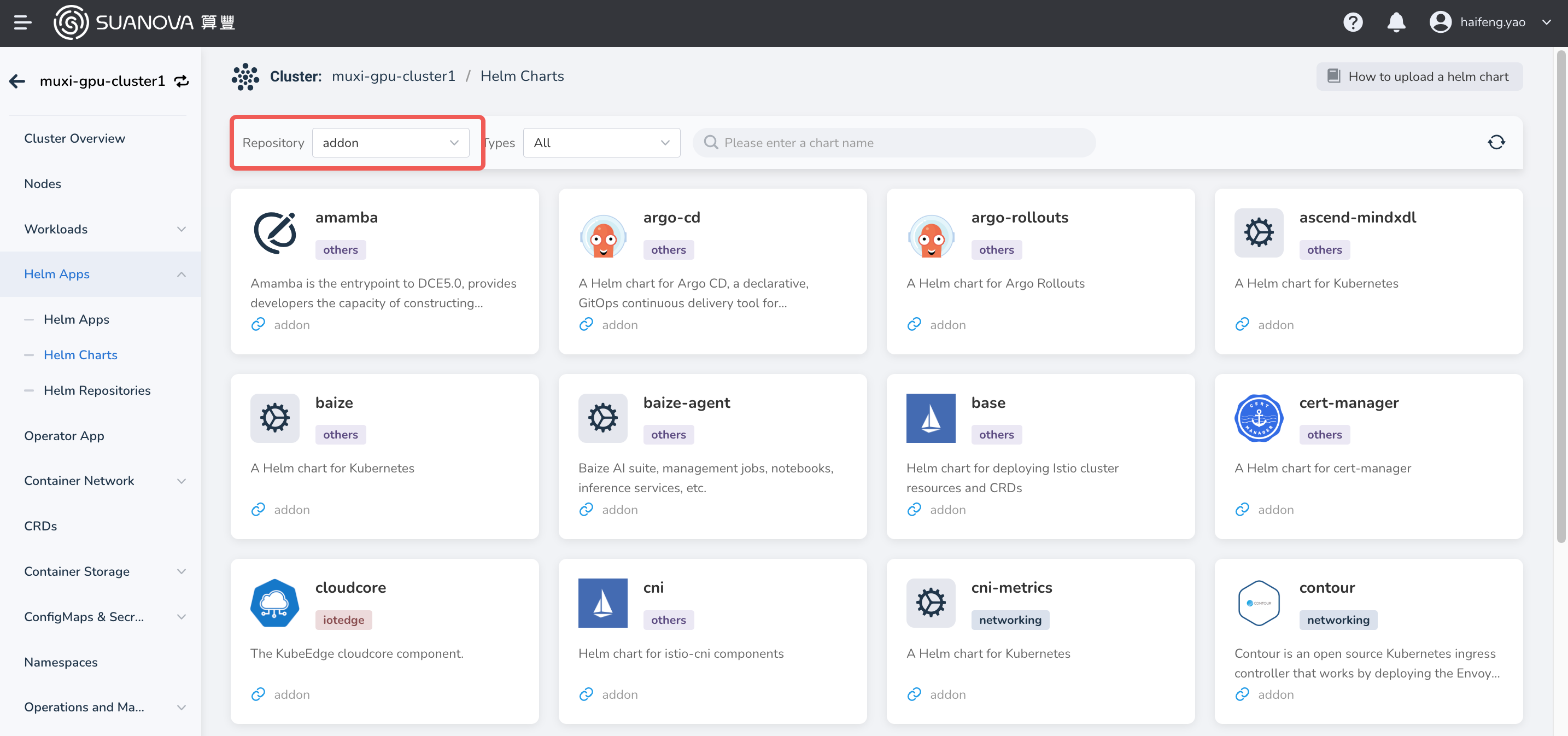Click the addon link icon on base card

914,510
